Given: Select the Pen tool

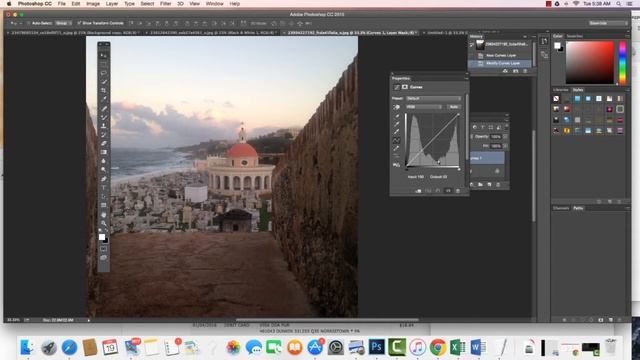Looking at the screenshot, I should (104, 179).
